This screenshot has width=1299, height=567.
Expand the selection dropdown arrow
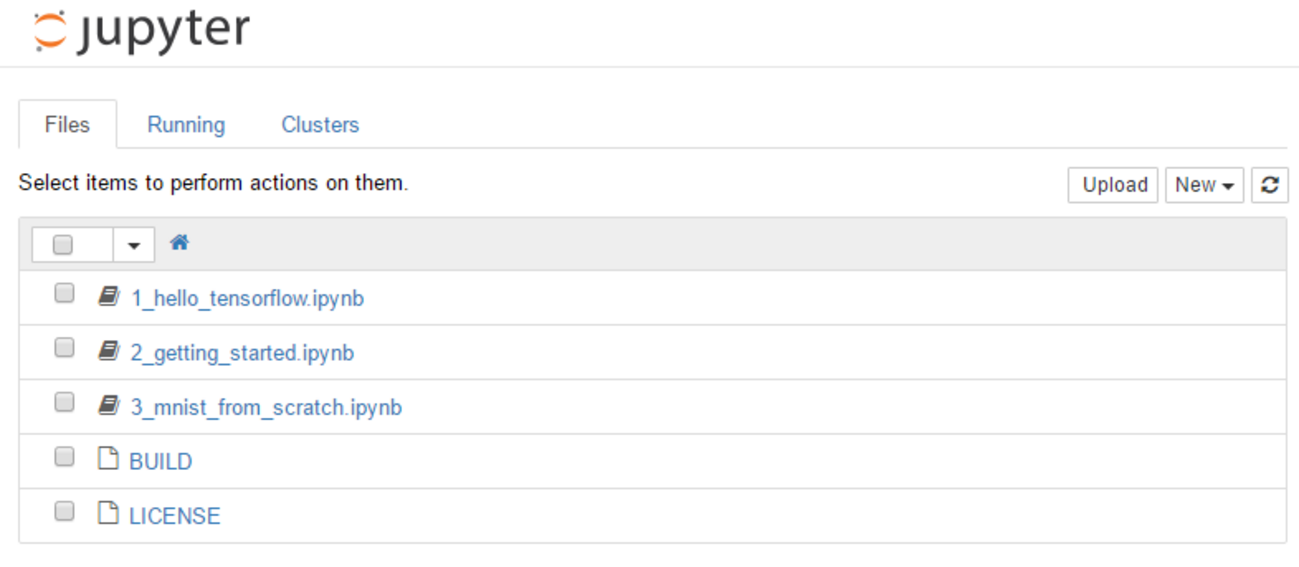(134, 245)
